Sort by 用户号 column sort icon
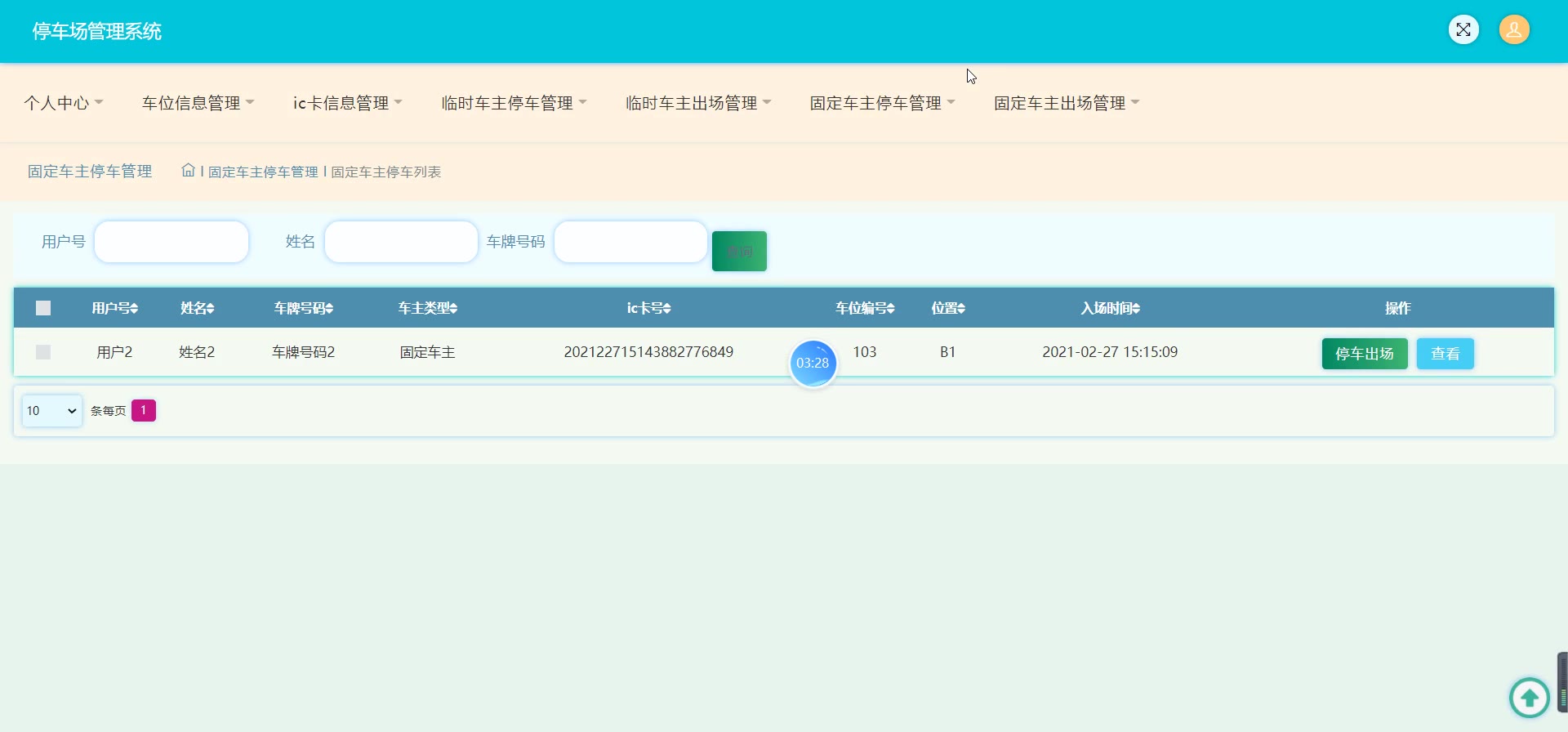This screenshot has height=732, width=1568. tap(135, 309)
